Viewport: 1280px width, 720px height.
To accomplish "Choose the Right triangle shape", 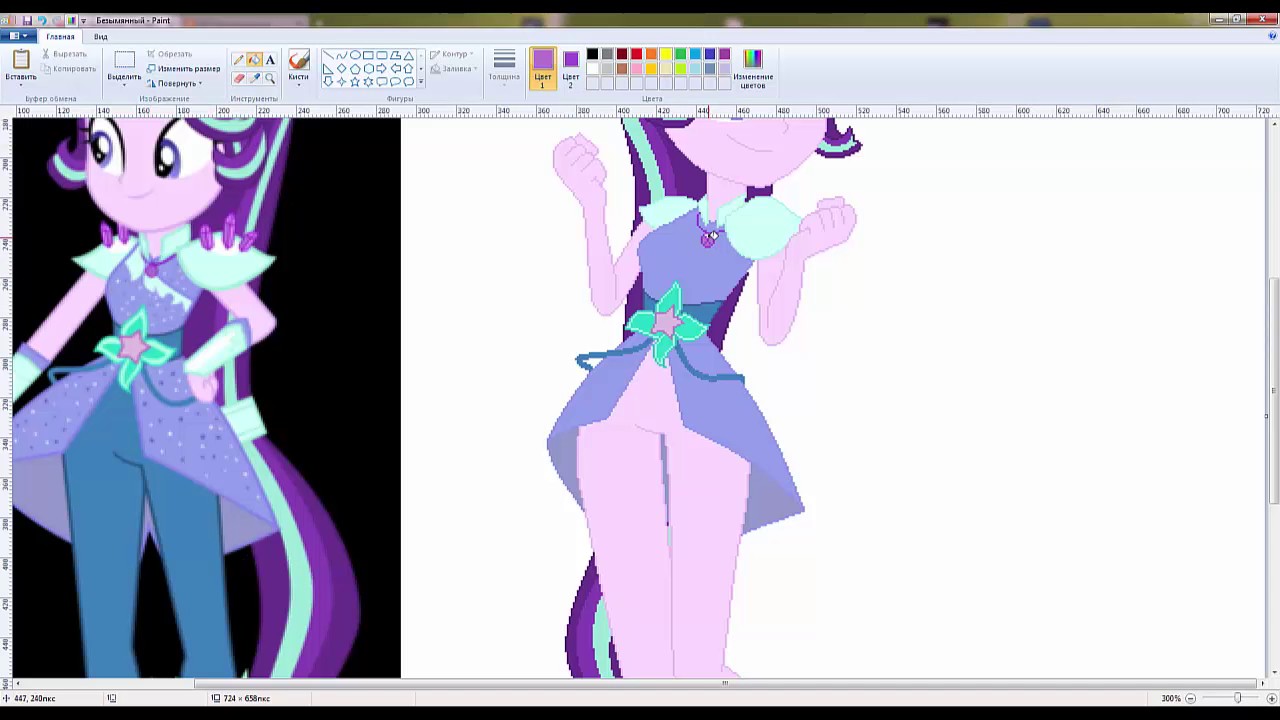I will pos(328,68).
